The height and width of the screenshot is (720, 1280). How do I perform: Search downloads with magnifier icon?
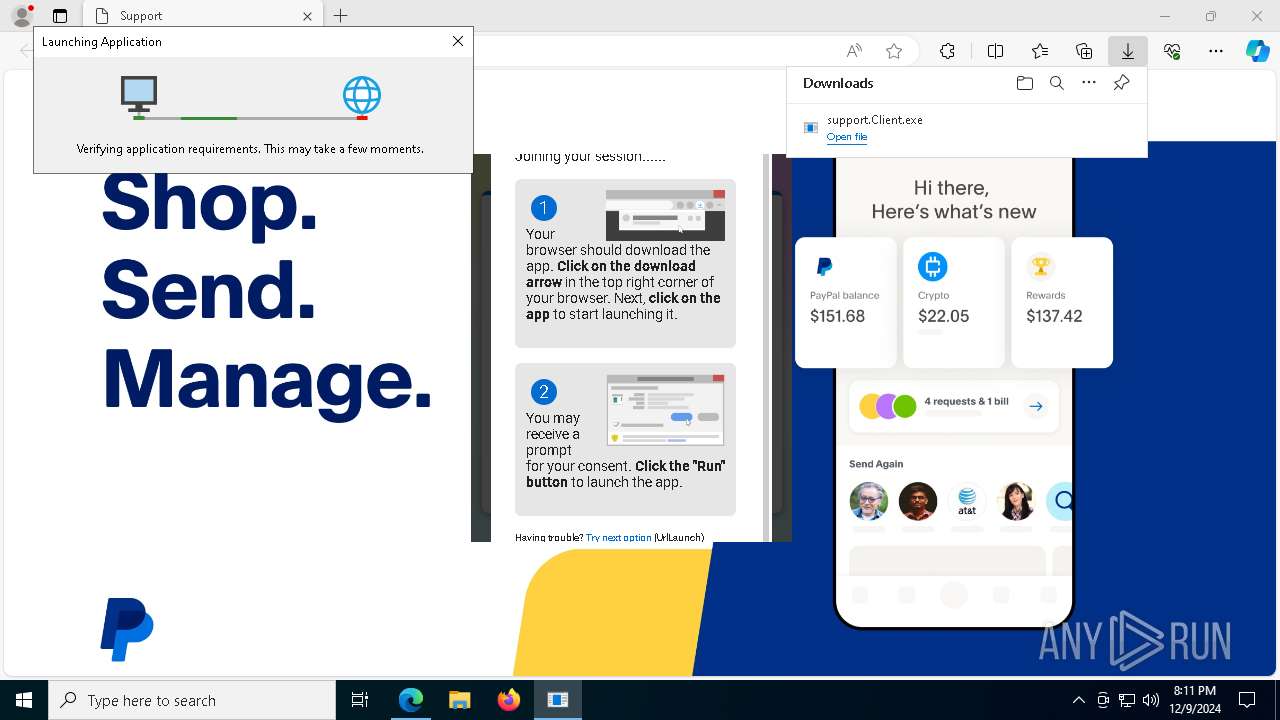(1057, 83)
